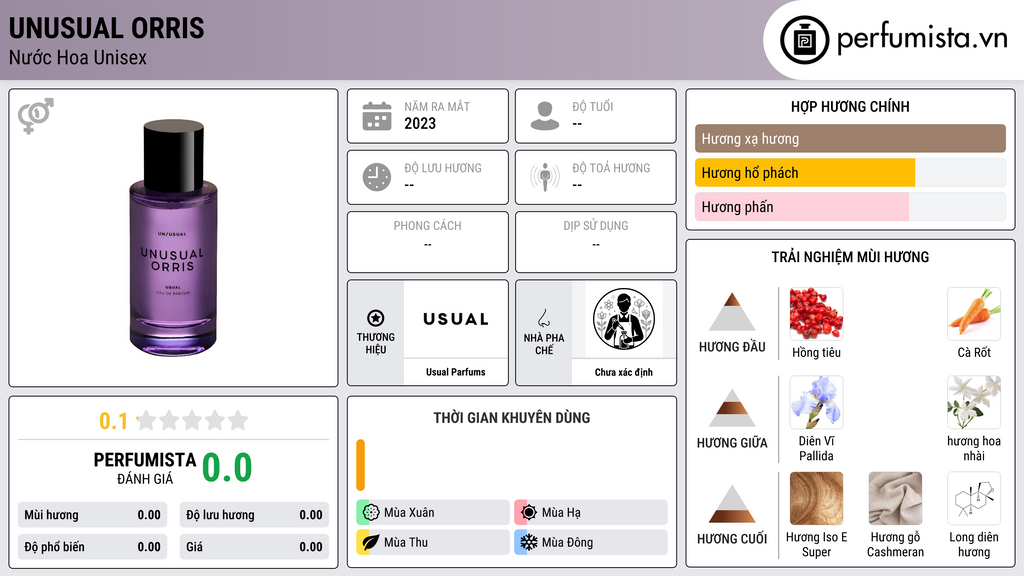The height and width of the screenshot is (576, 1024).
Task: Click the pink Hương phấn accord bar
Action: (802, 207)
